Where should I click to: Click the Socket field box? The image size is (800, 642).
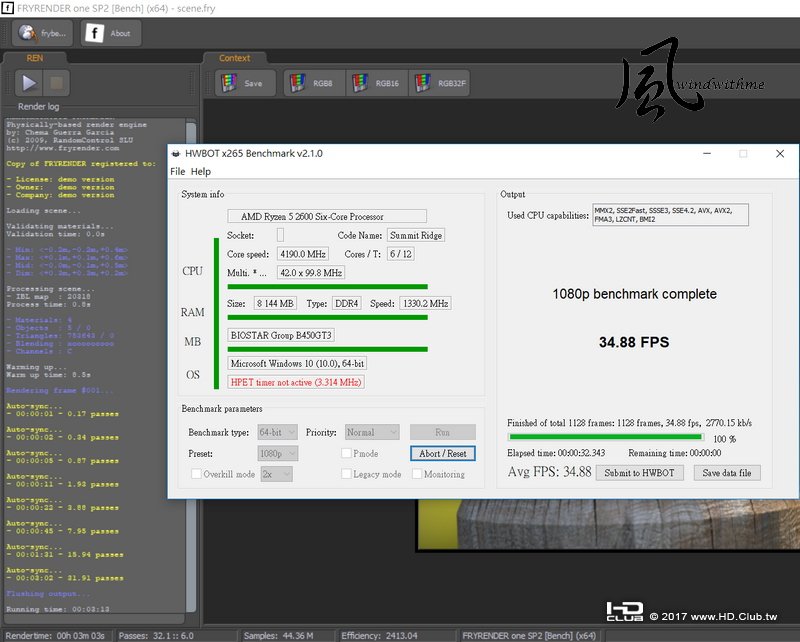280,235
